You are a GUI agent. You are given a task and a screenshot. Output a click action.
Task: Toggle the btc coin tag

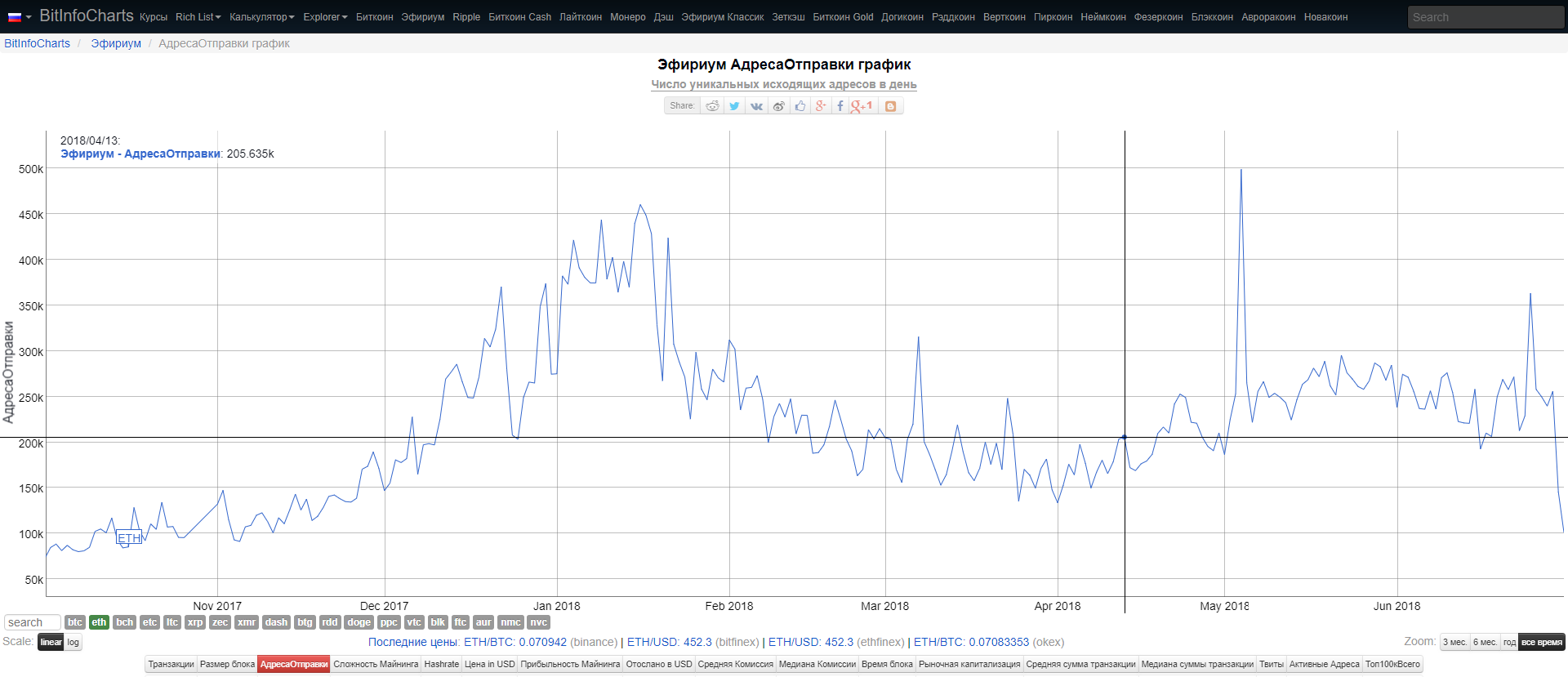click(x=74, y=622)
